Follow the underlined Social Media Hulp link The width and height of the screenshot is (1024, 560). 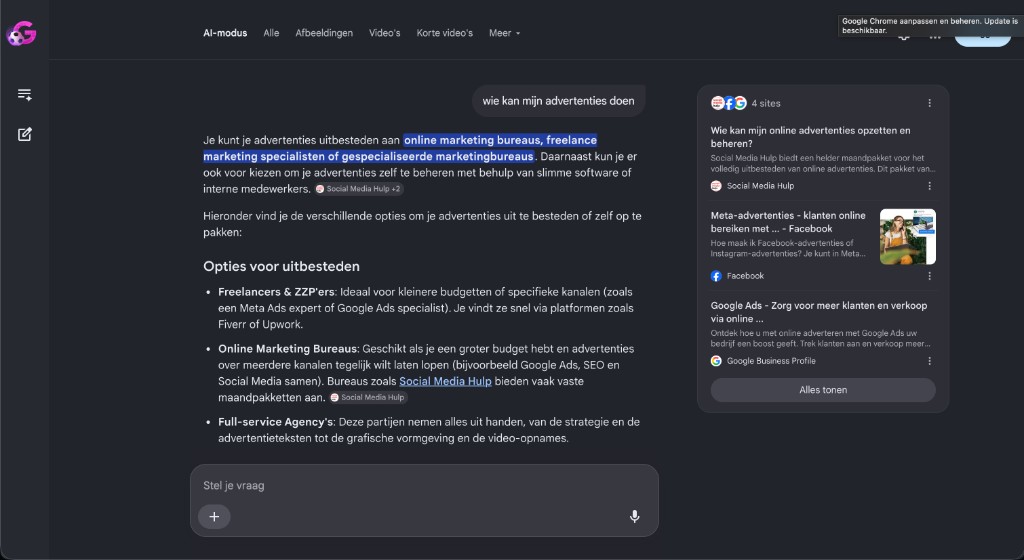coord(445,381)
